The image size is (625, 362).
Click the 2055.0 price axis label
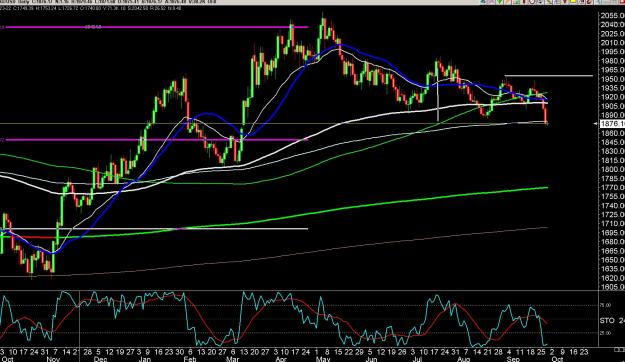tap(613, 16)
